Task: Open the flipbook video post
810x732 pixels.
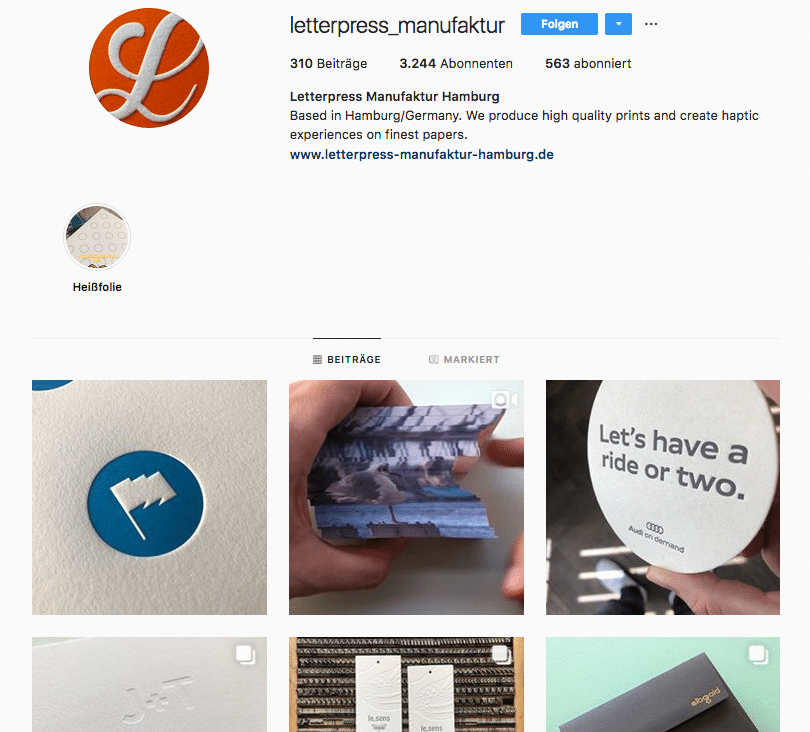Action: click(x=406, y=497)
